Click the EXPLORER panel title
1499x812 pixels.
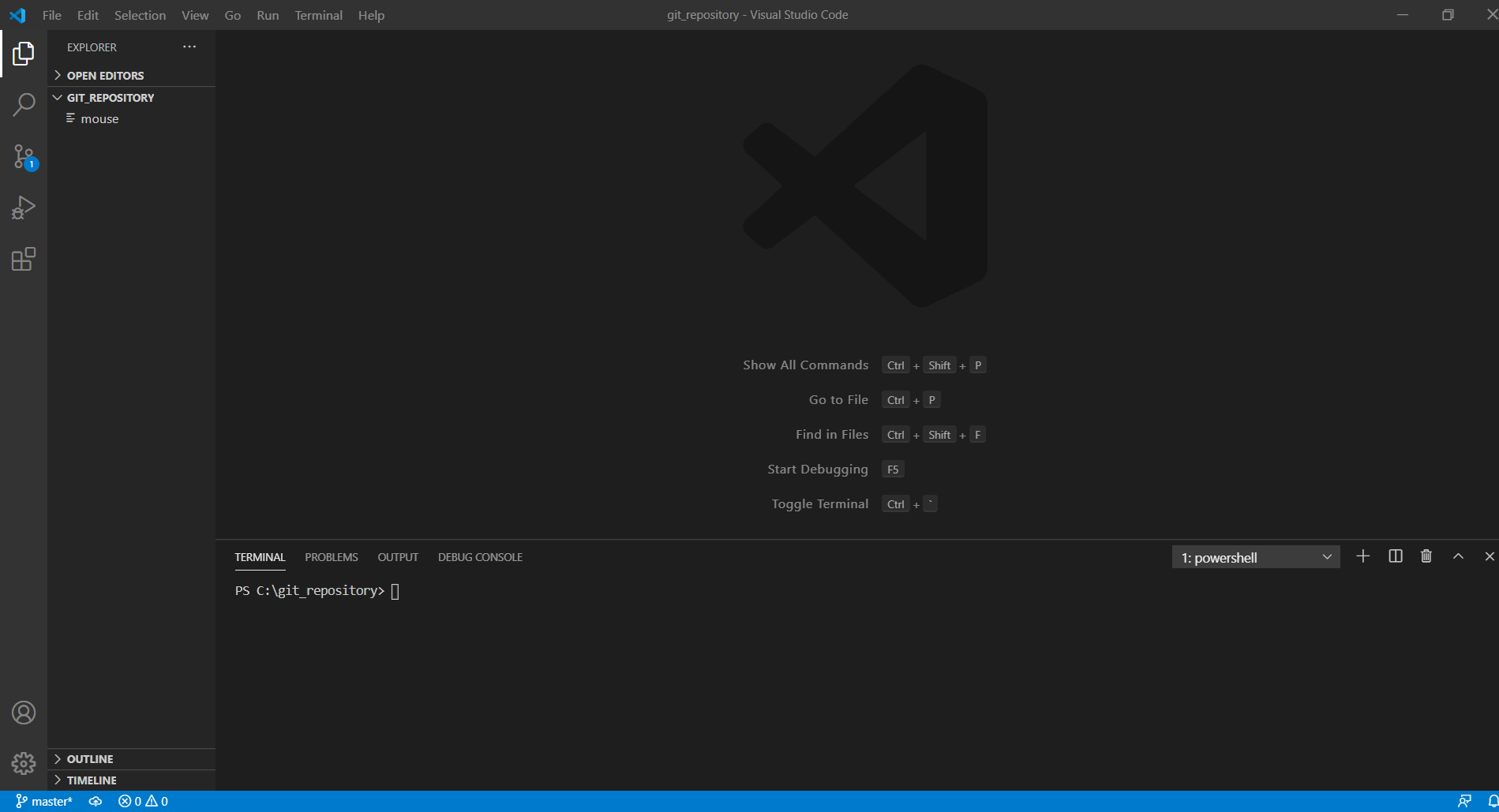tap(92, 47)
